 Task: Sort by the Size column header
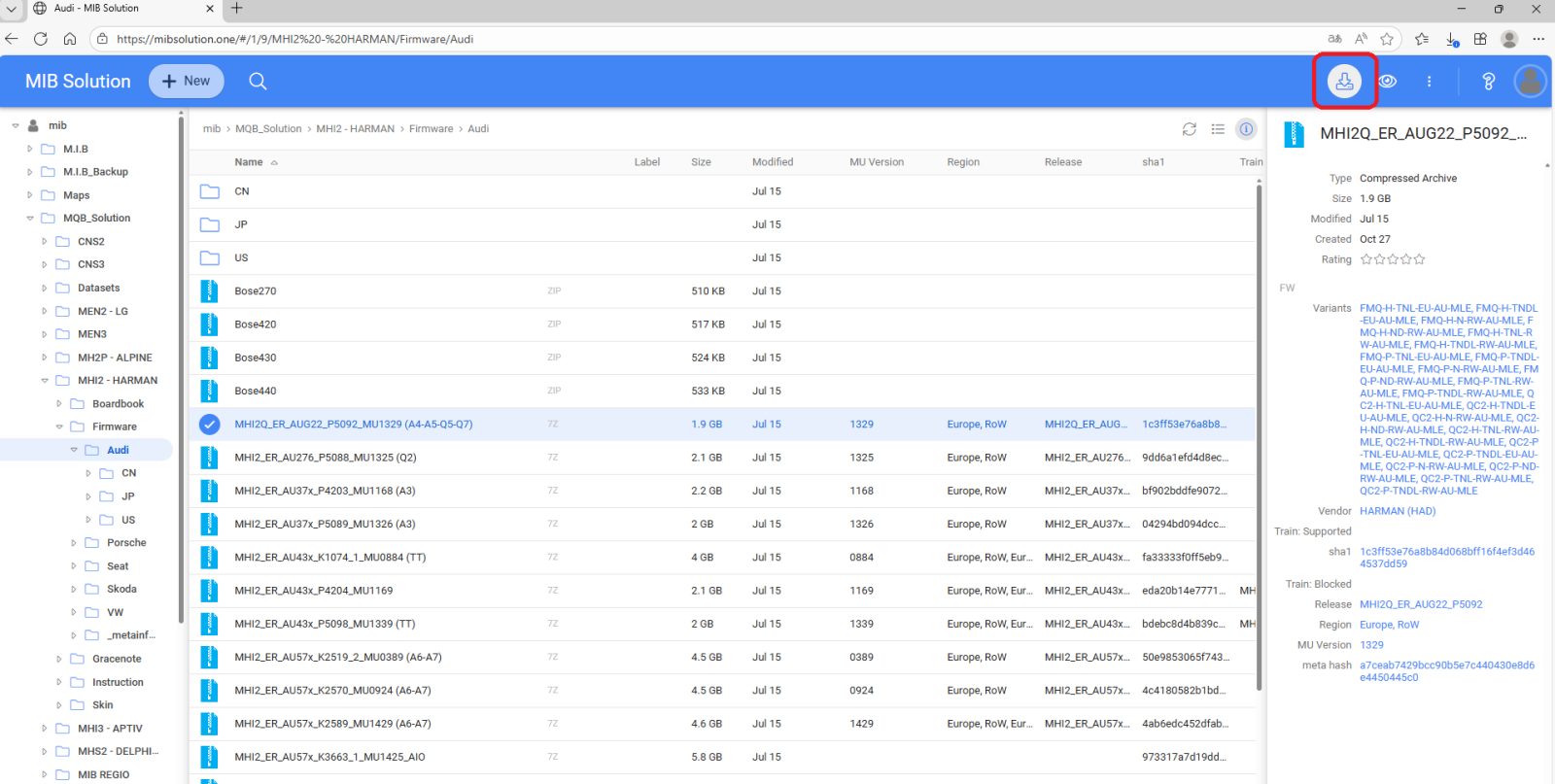[701, 162]
